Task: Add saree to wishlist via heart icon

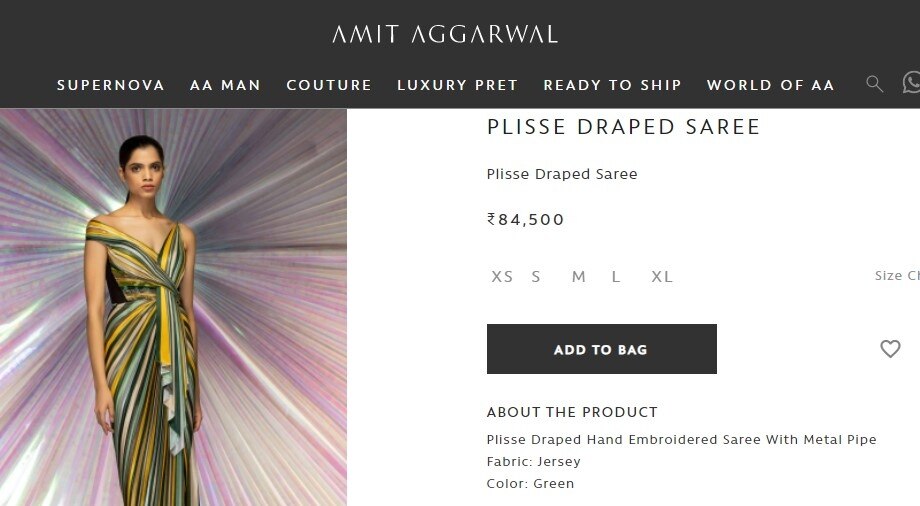Action: (890, 349)
